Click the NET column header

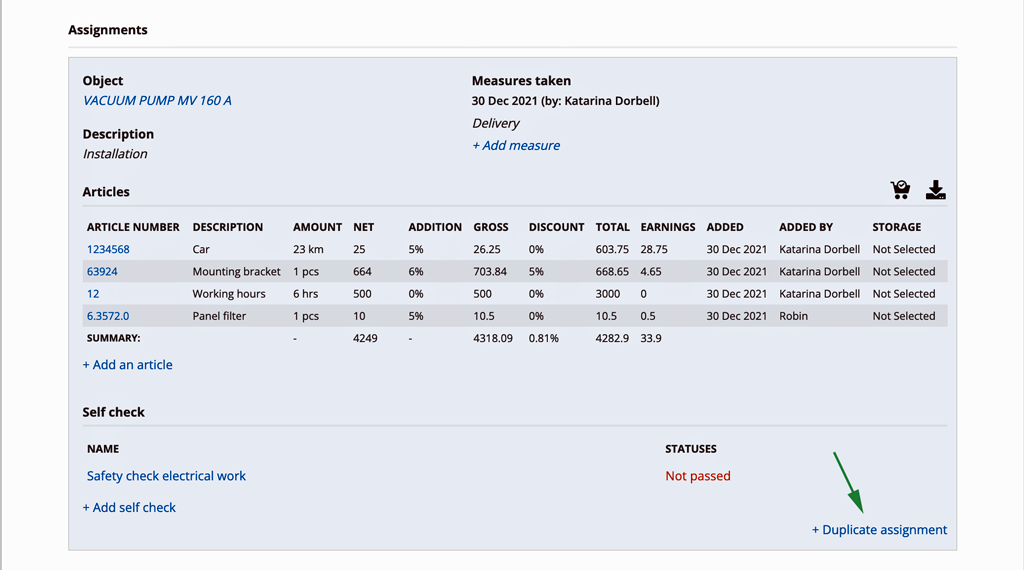(x=363, y=227)
